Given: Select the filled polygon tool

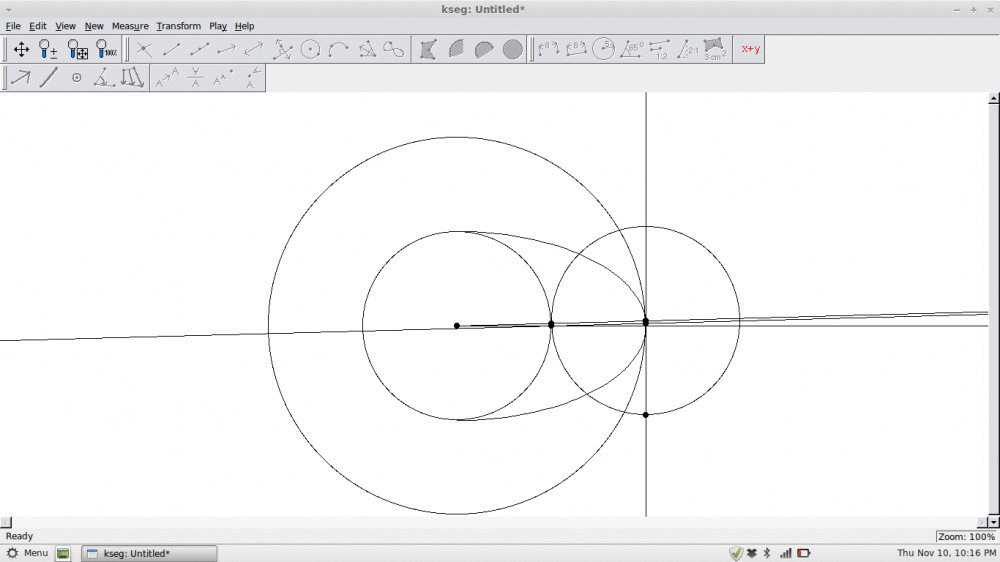Looking at the screenshot, I should (428, 49).
